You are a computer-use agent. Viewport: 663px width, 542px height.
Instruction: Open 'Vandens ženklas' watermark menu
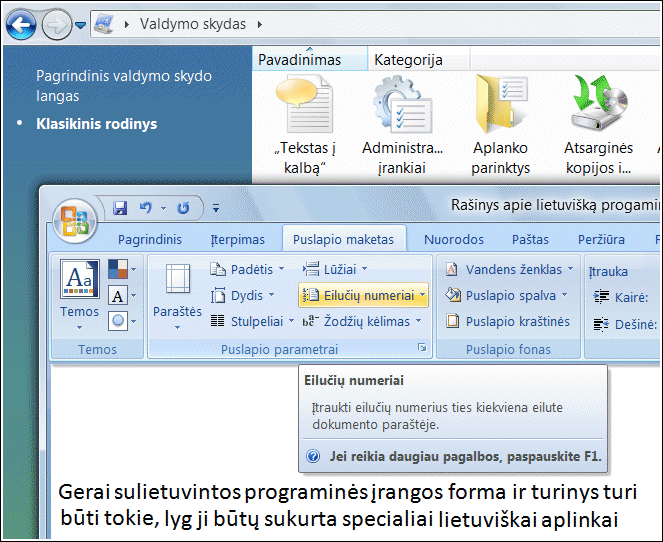pos(510,269)
